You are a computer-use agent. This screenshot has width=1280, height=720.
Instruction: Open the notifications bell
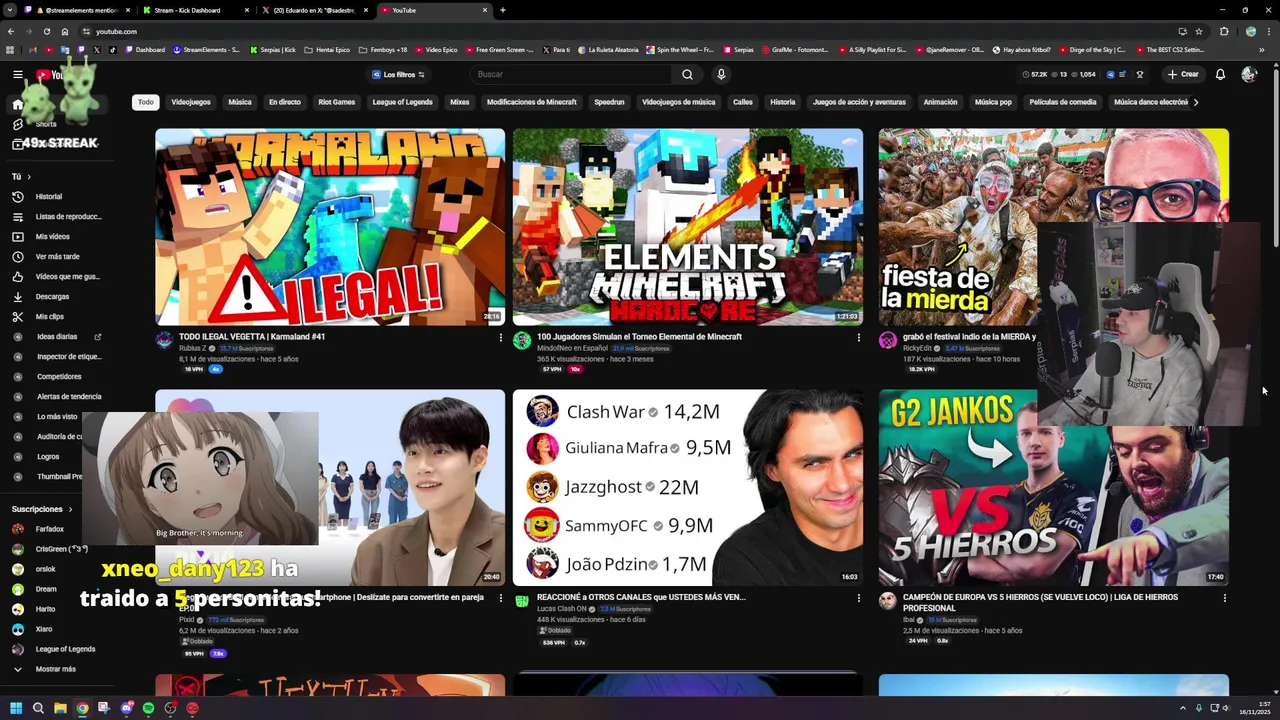point(1220,74)
